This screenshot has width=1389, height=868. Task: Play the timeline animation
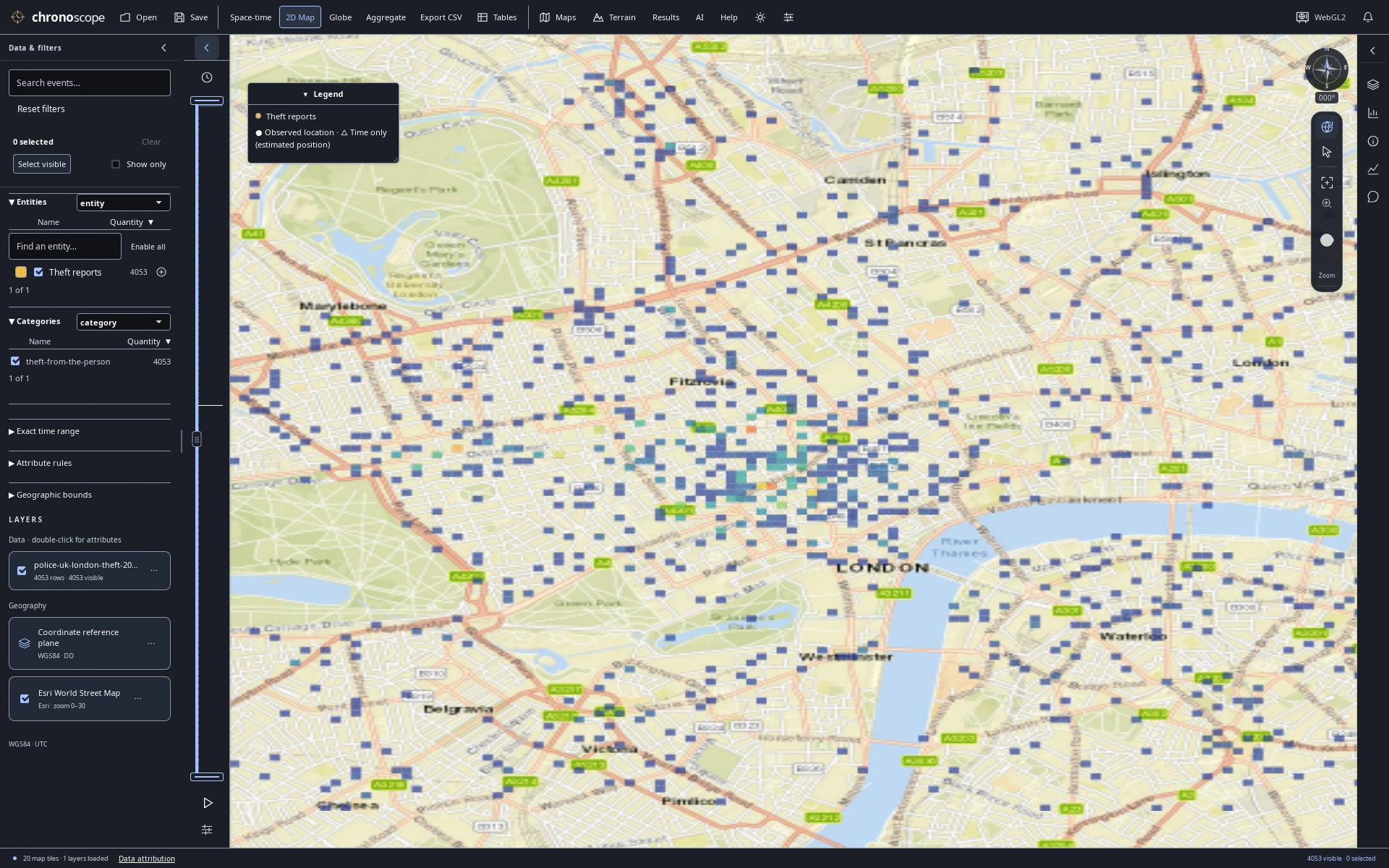click(x=208, y=803)
